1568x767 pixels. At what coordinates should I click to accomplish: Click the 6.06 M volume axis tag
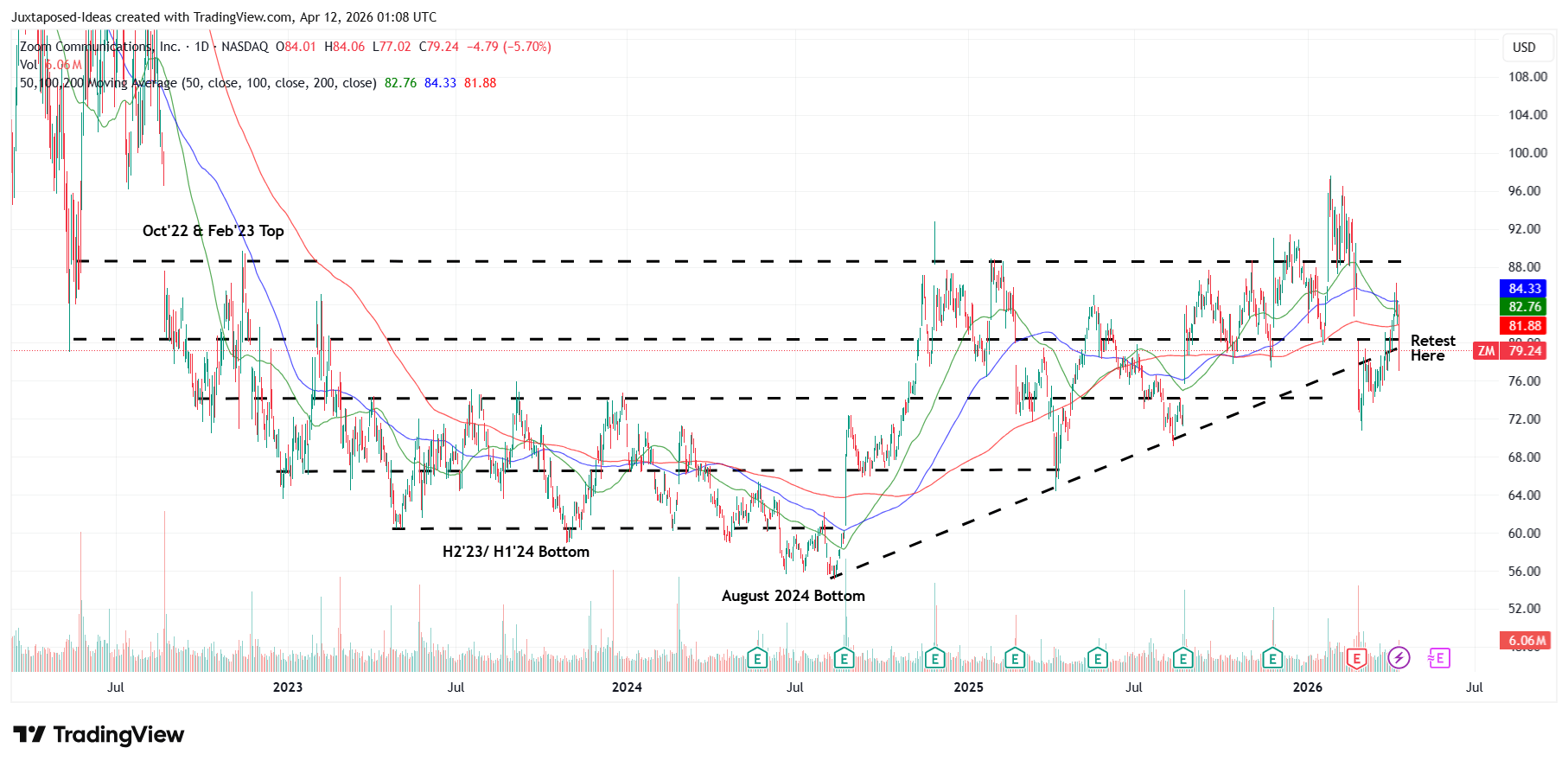point(1525,641)
